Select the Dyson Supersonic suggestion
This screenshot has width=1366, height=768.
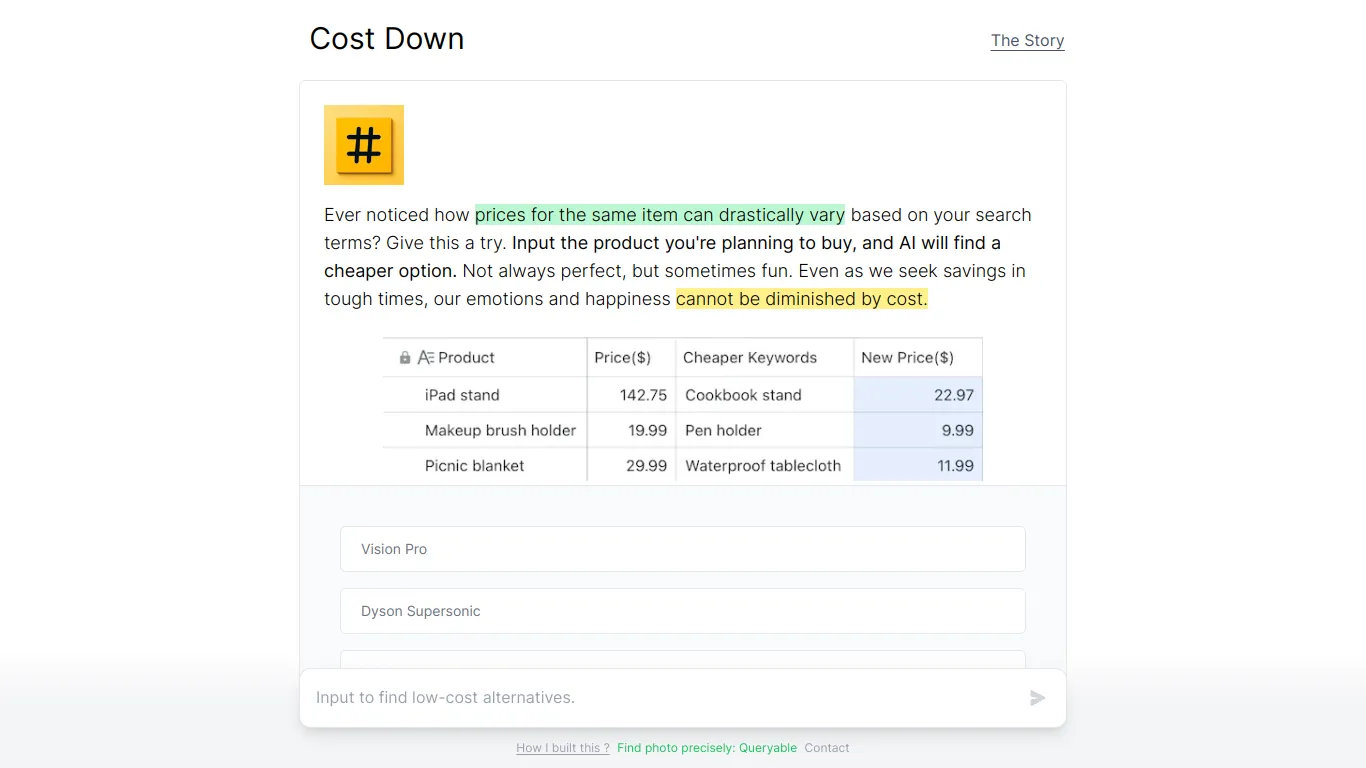[x=683, y=611]
